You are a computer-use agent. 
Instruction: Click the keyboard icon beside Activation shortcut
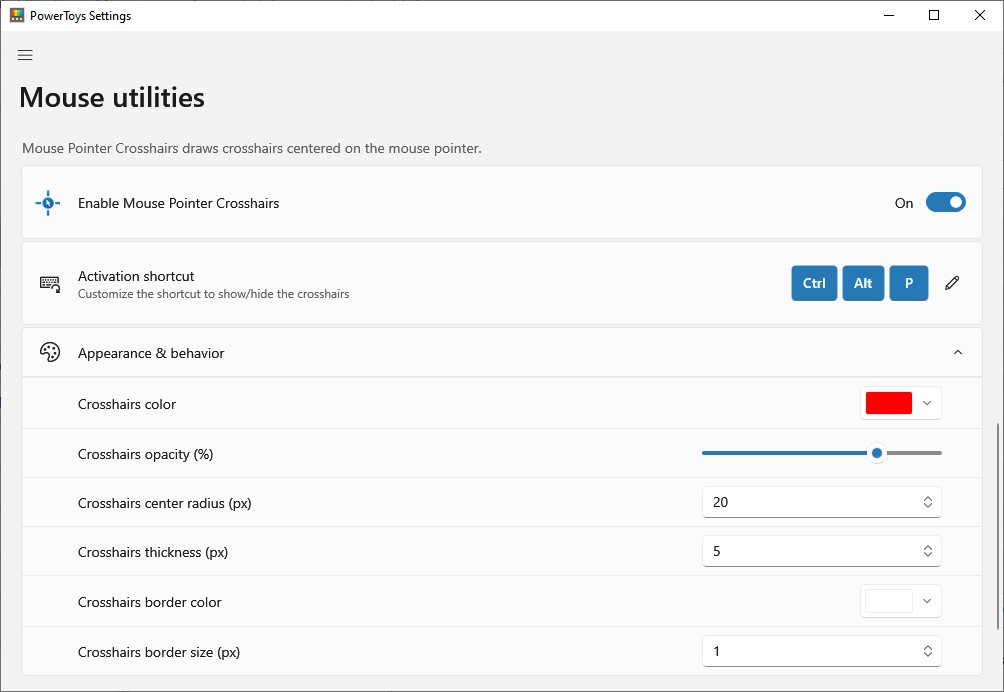50,284
